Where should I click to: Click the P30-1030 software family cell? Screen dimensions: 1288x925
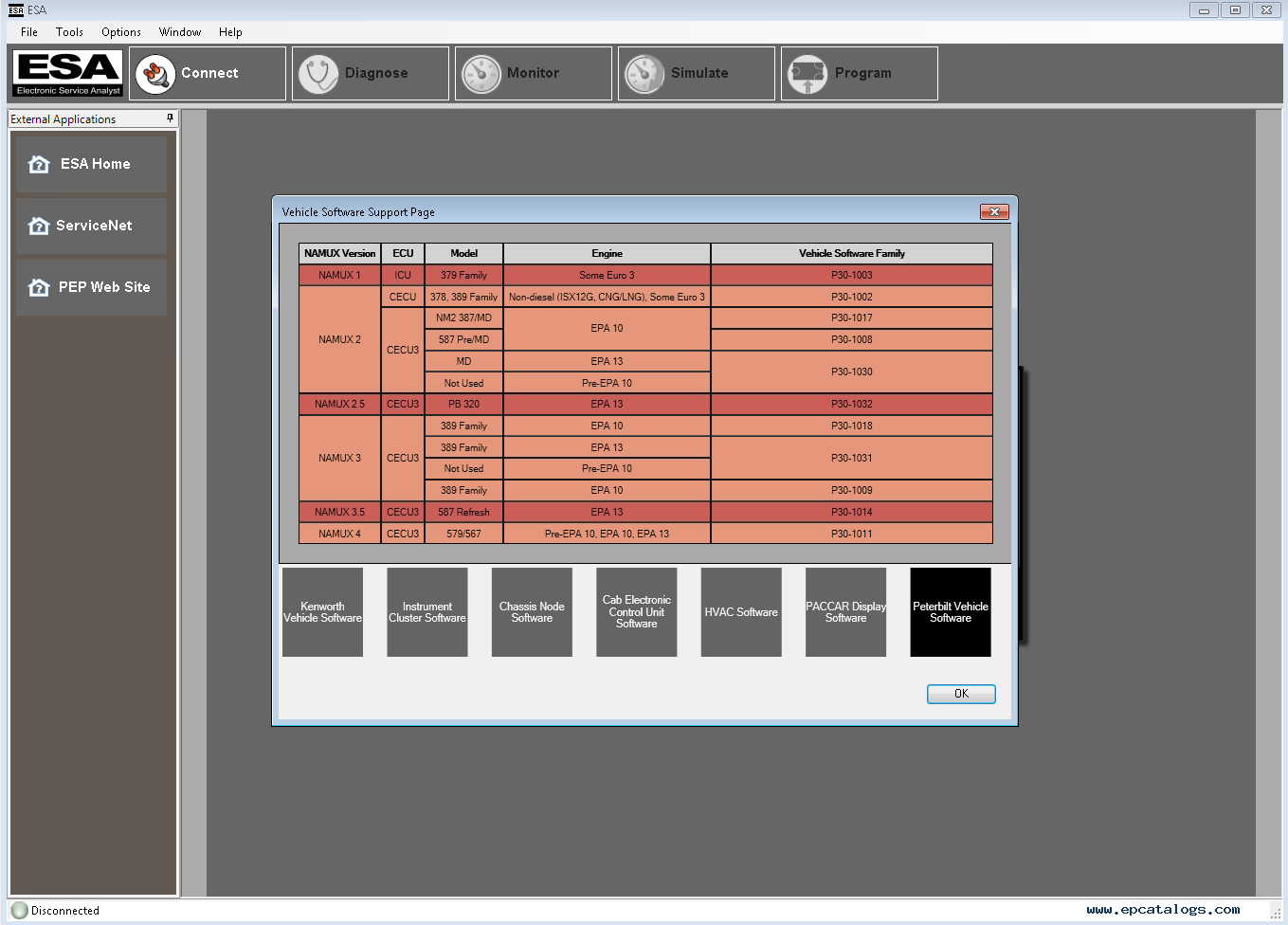[x=852, y=372]
